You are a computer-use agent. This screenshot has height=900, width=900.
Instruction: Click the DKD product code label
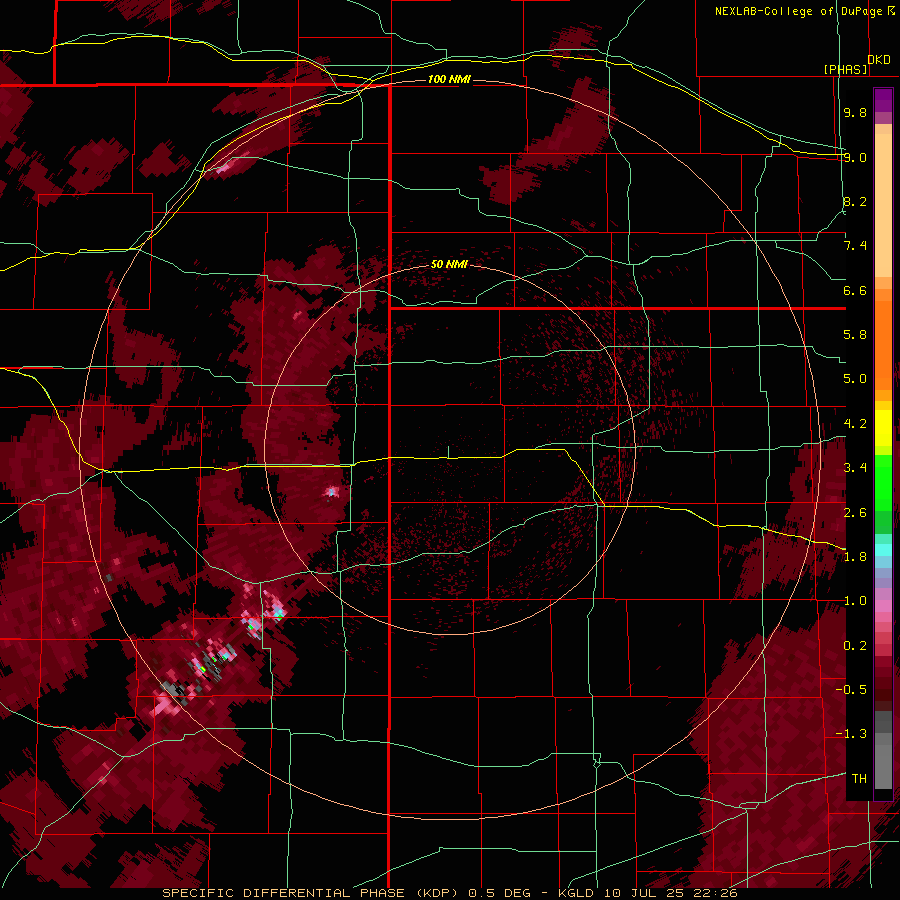879,60
